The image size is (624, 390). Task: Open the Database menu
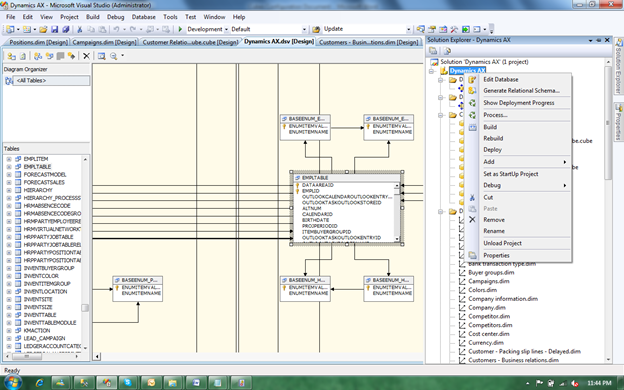[x=144, y=17]
